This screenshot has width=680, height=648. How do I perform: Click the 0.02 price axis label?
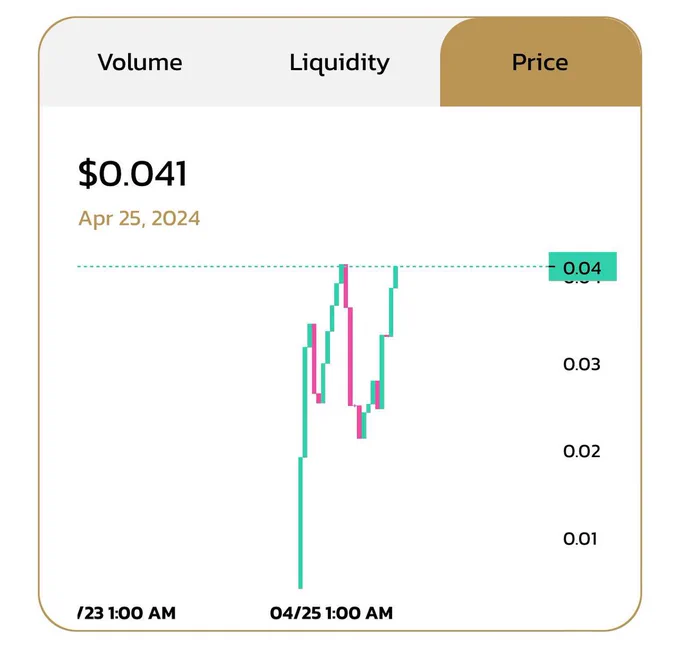582,452
